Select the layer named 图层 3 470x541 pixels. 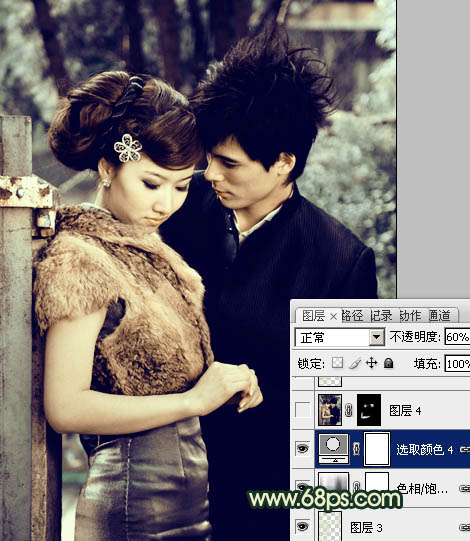point(366,527)
